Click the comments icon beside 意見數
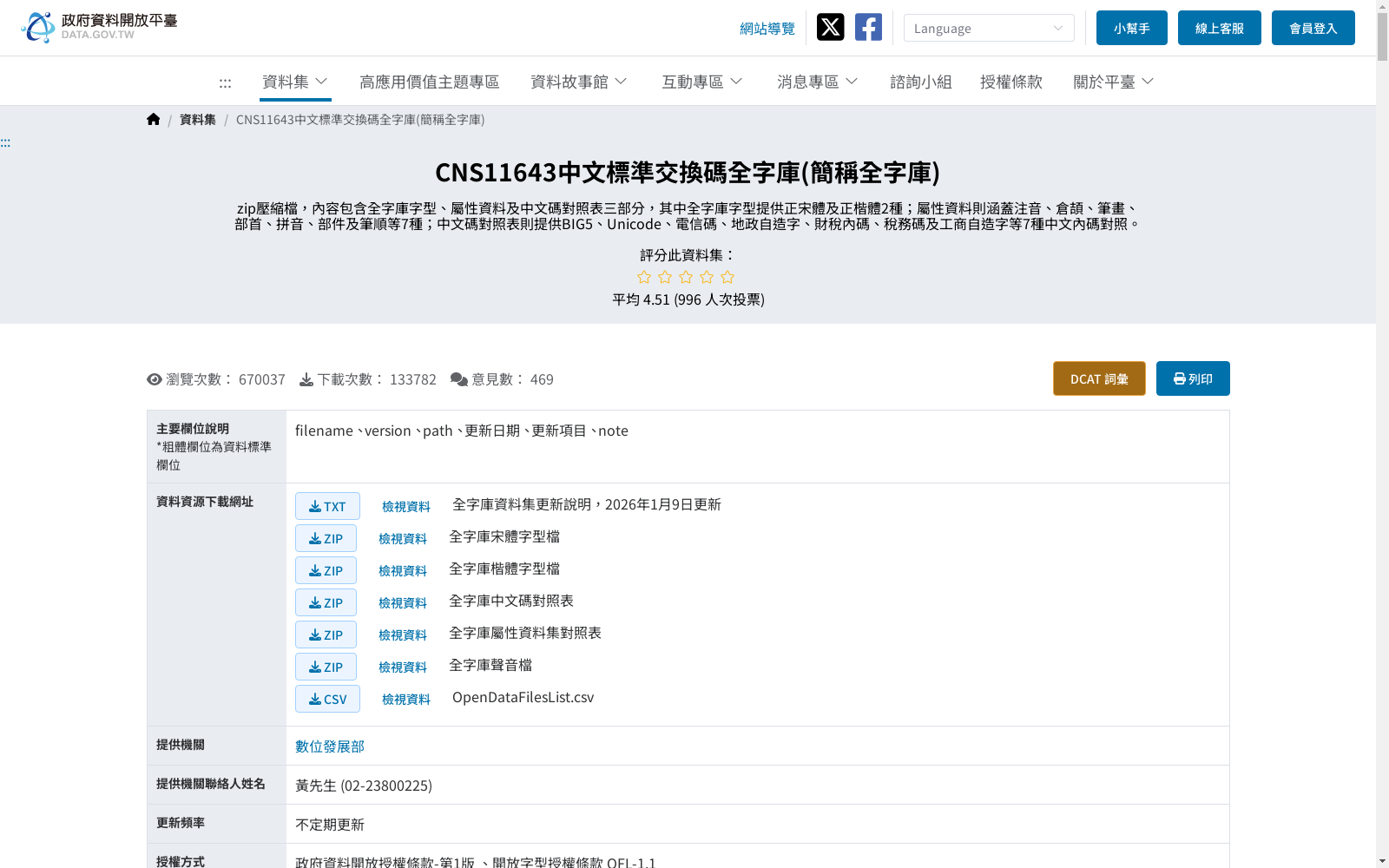Viewport: 1389px width, 868px height. point(459,379)
